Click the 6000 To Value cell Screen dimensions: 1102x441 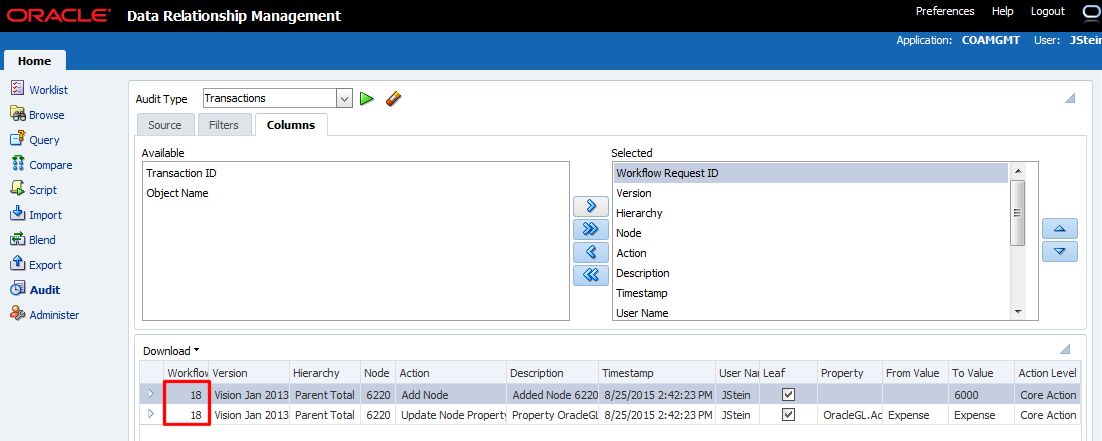(980, 395)
